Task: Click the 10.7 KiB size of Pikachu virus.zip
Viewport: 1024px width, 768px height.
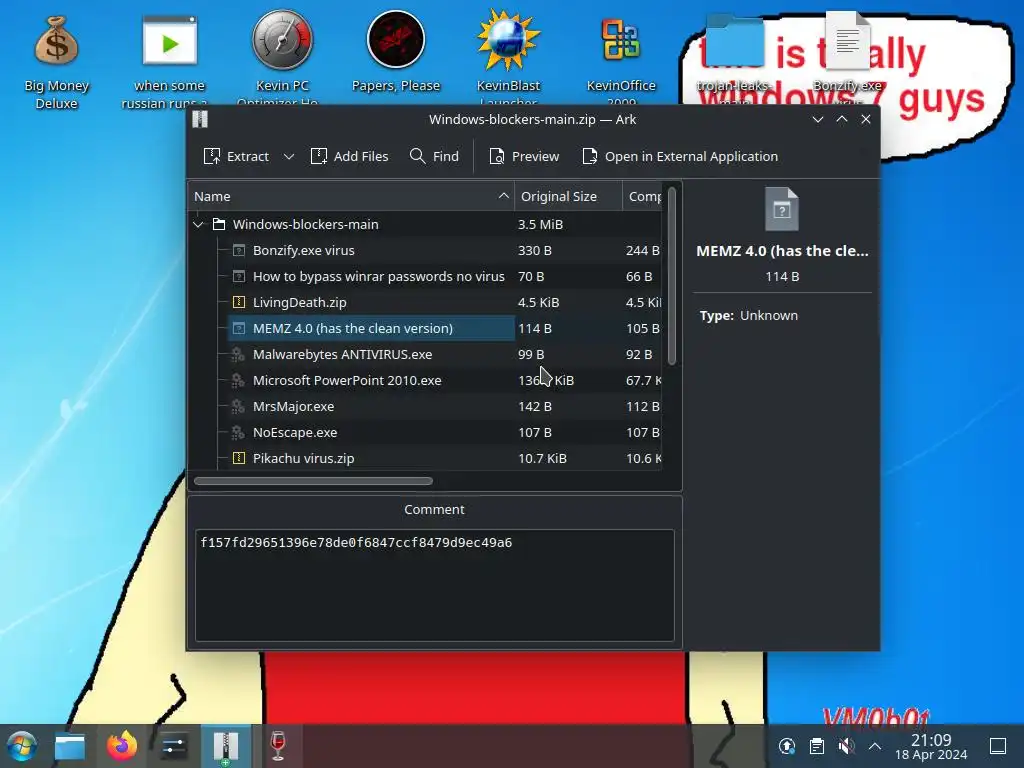Action: 542,458
